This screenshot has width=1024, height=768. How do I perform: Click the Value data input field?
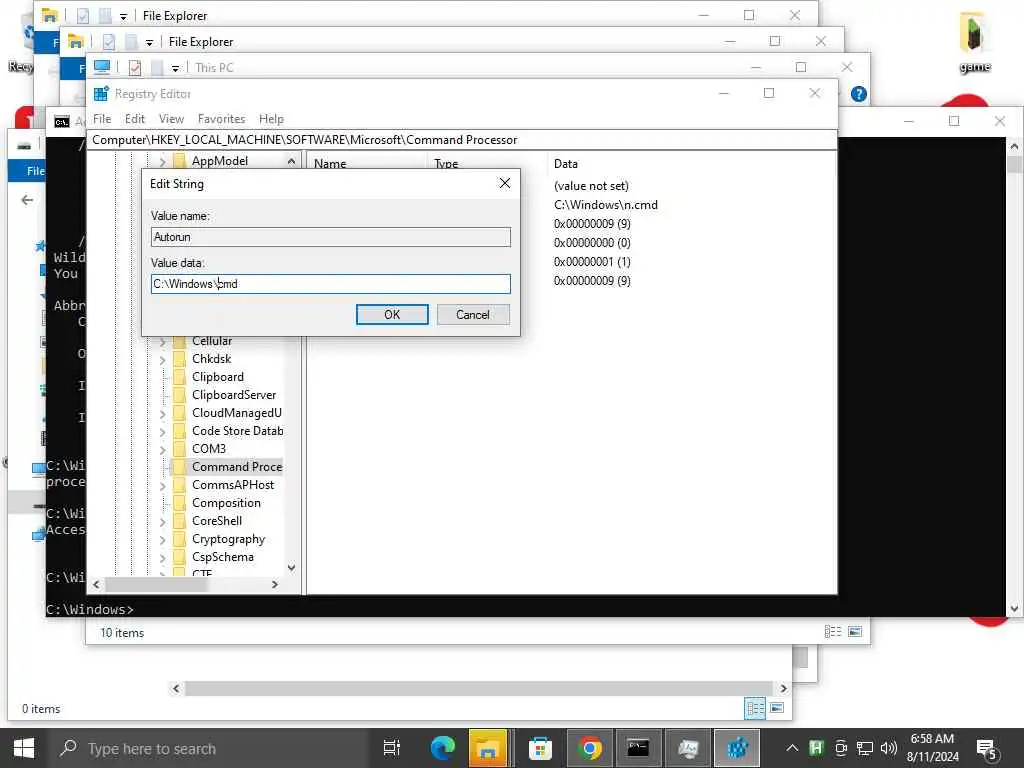click(330, 284)
